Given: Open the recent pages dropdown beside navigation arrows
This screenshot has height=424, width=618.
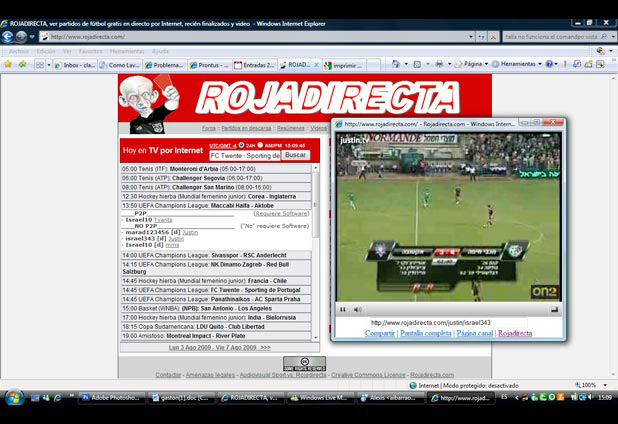Looking at the screenshot, I should pyautogui.click(x=32, y=37).
